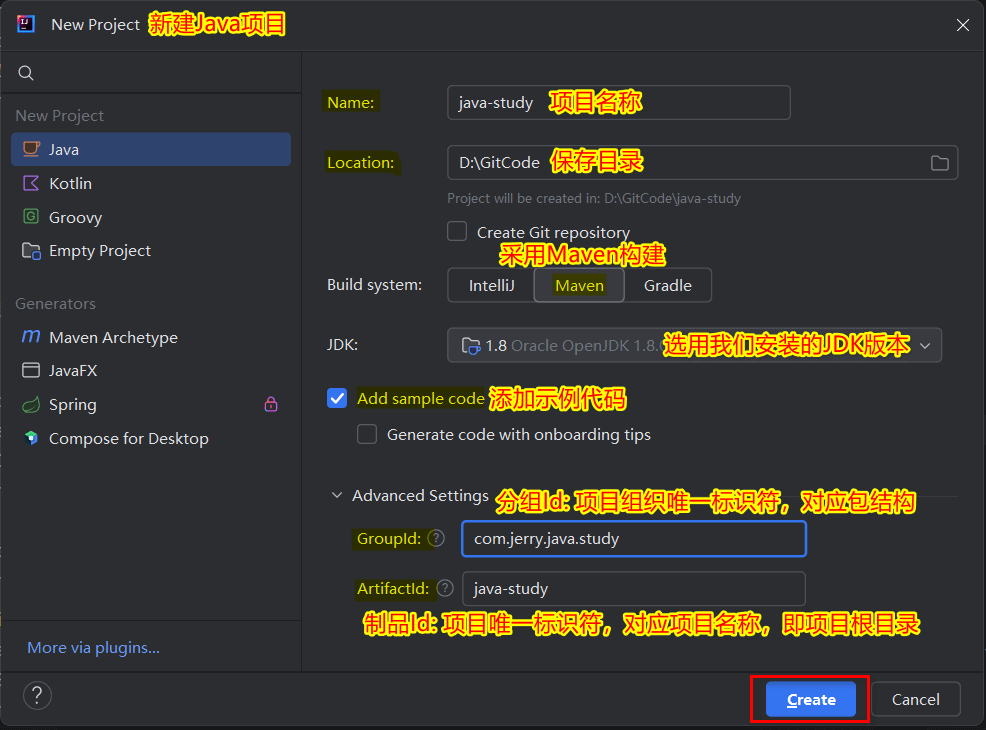Click into the project Name field
Image resolution: width=986 pixels, height=730 pixels.
[x=618, y=102]
